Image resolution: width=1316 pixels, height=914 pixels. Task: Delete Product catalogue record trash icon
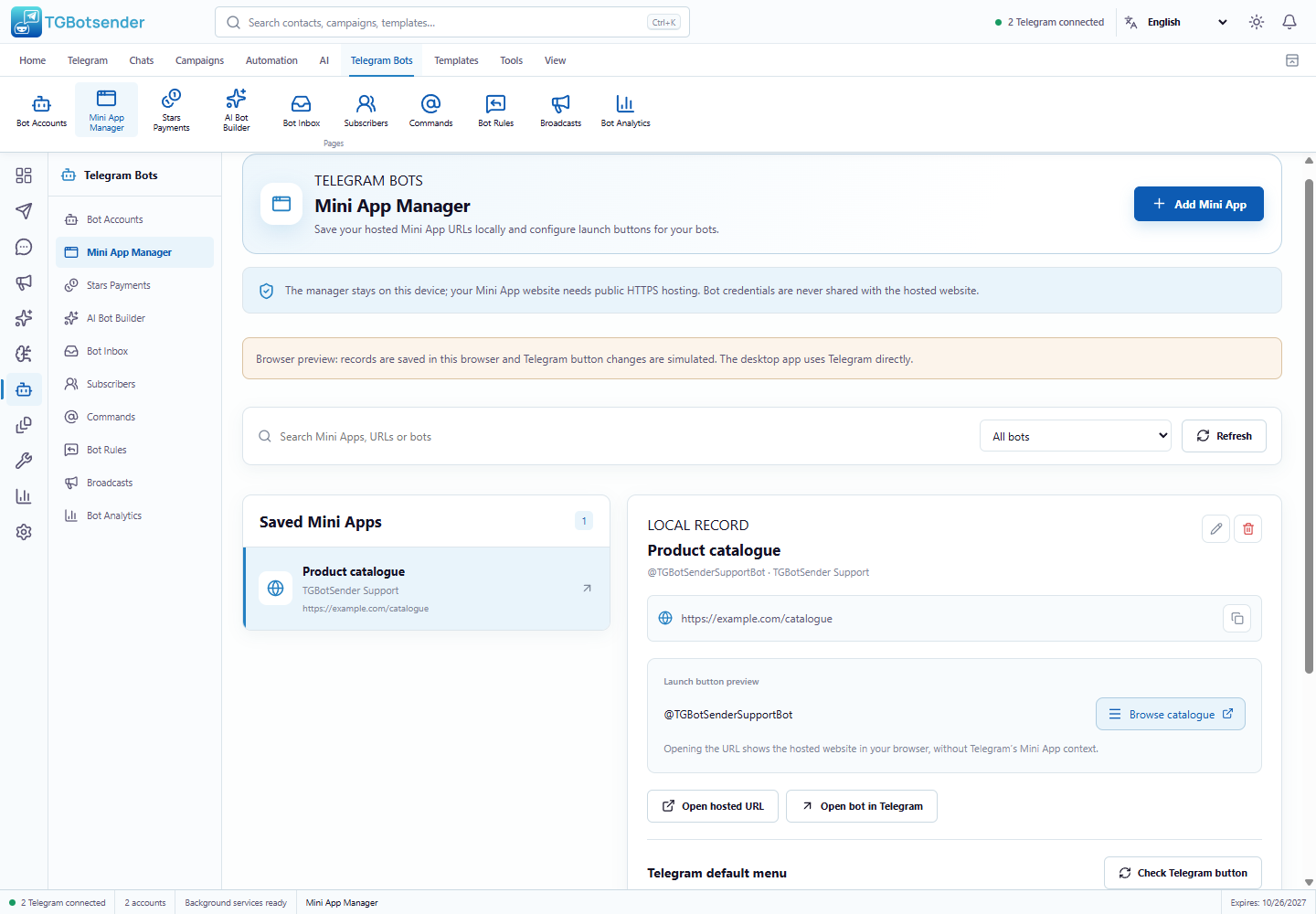(1248, 528)
